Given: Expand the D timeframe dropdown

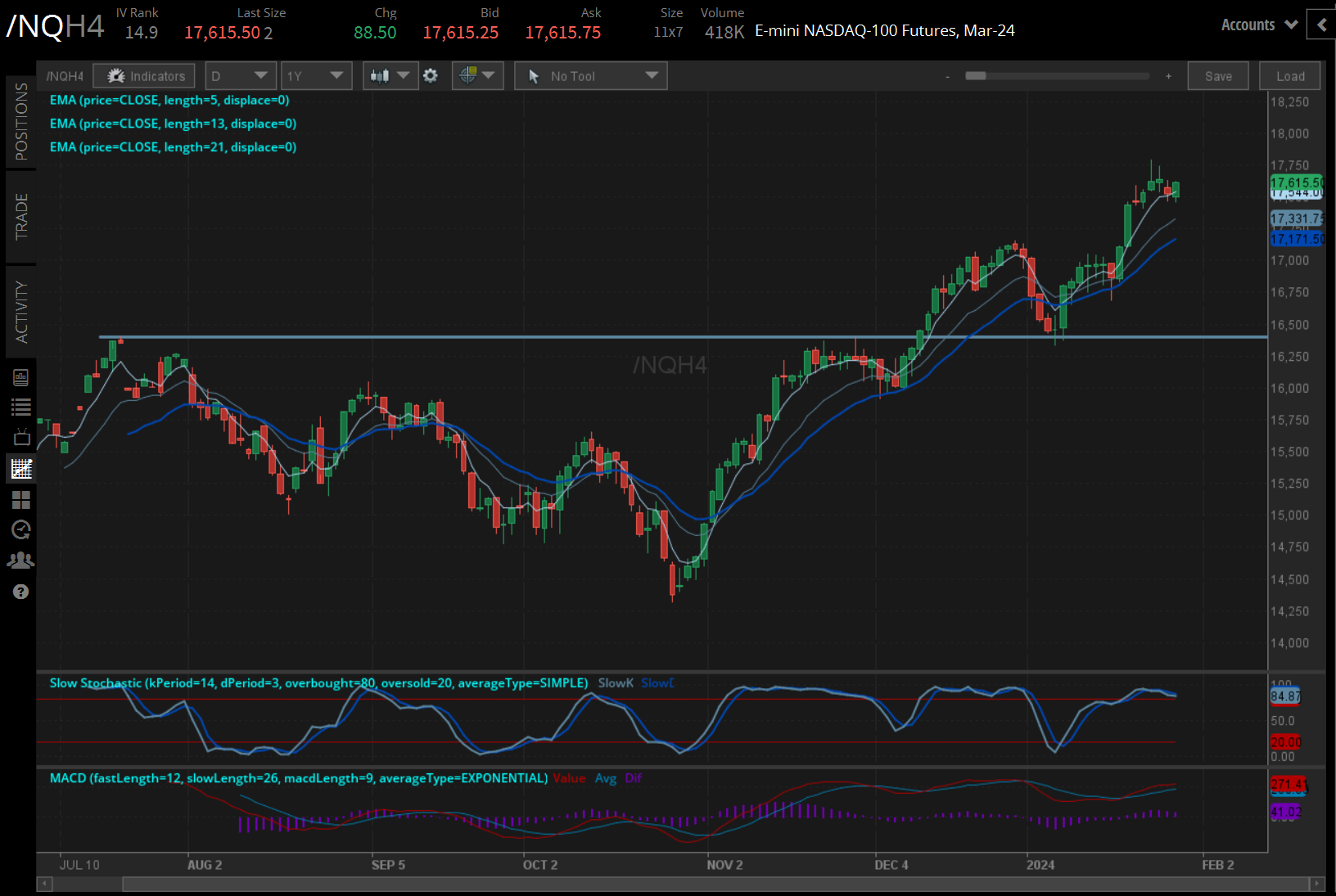Looking at the screenshot, I should [x=240, y=75].
